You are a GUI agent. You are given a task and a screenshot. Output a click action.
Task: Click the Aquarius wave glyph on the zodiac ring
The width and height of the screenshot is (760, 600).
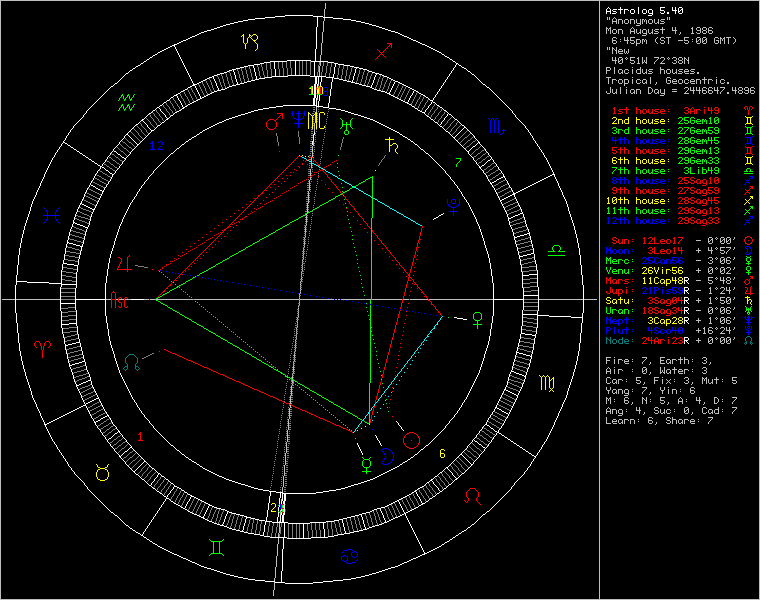pos(127,102)
